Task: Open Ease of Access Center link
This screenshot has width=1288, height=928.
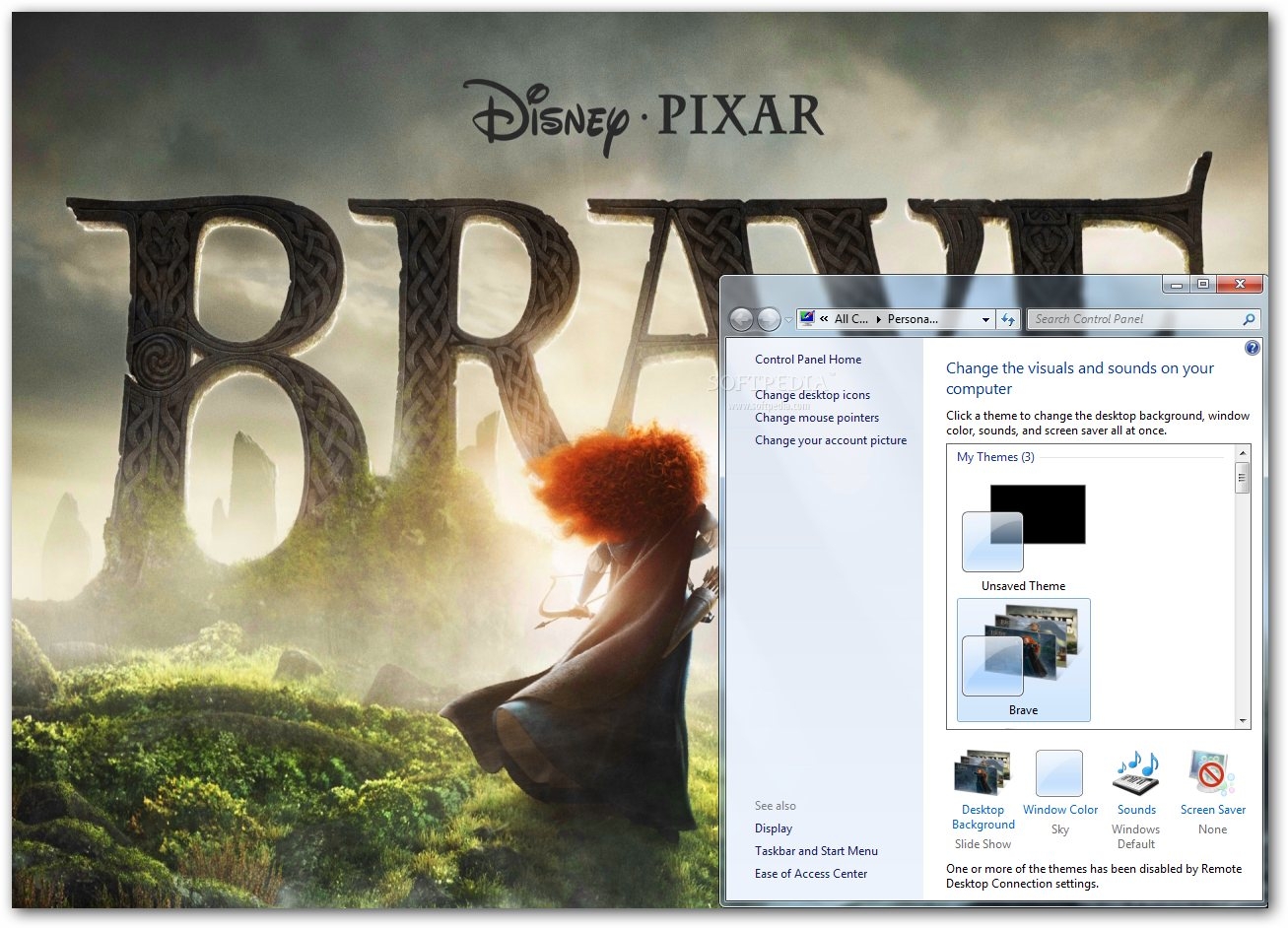Action: (811, 874)
